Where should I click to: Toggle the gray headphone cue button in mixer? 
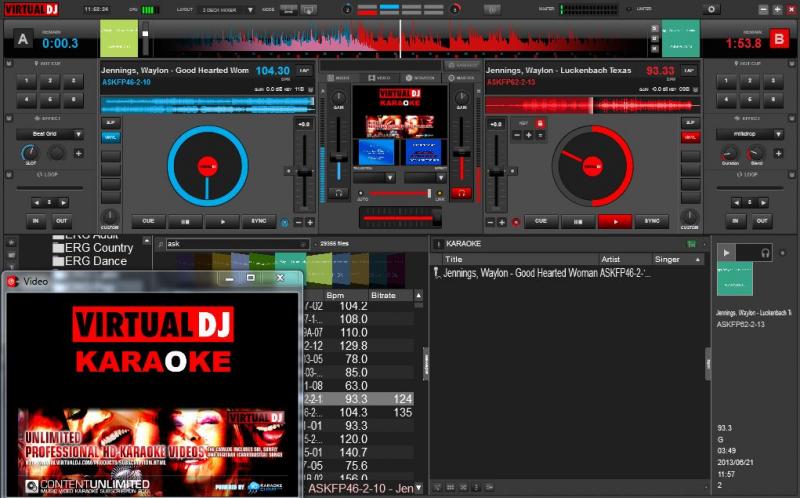338,193
